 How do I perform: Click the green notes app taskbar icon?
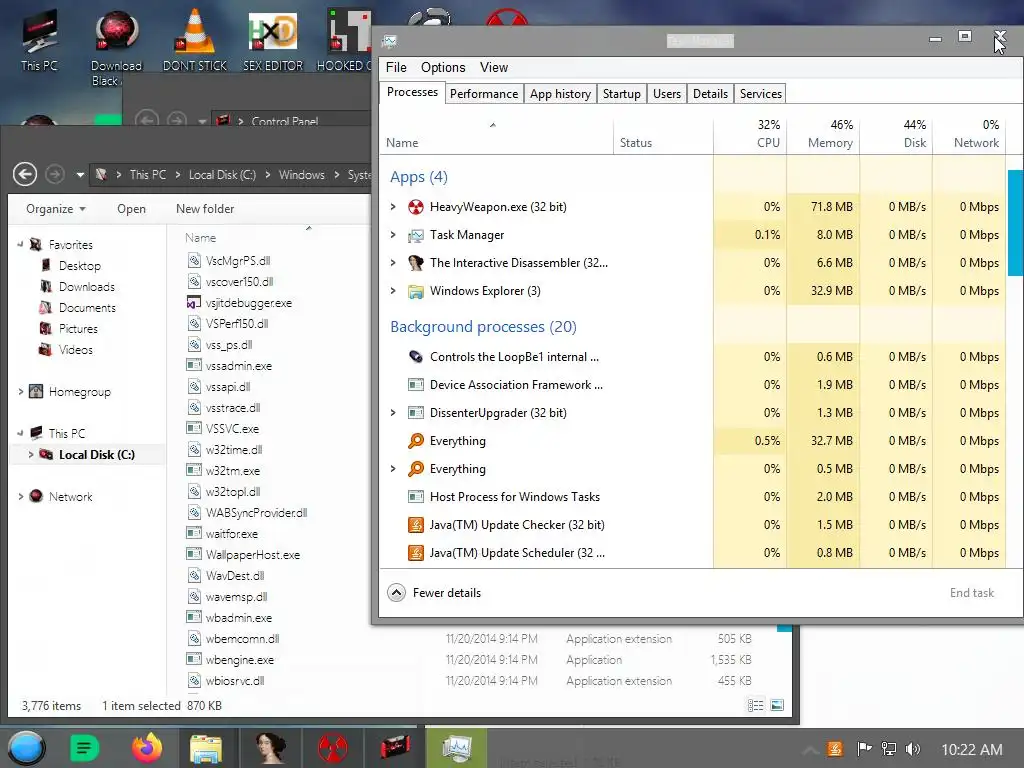[x=84, y=748]
